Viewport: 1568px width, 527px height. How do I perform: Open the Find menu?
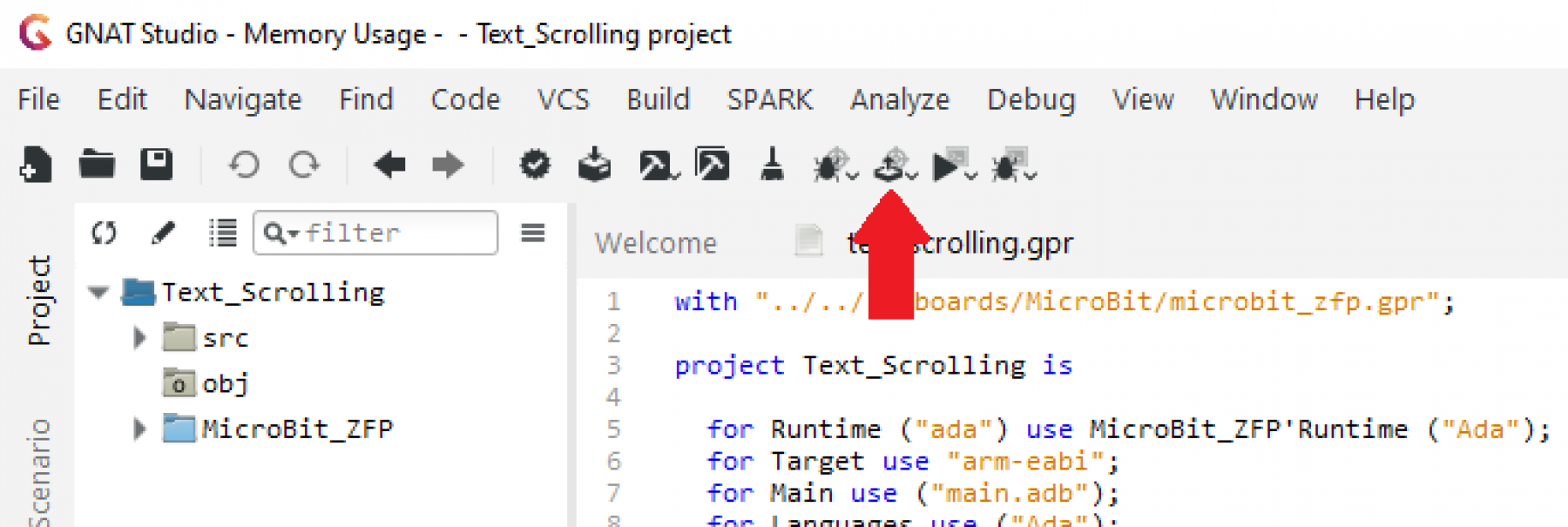point(366,99)
